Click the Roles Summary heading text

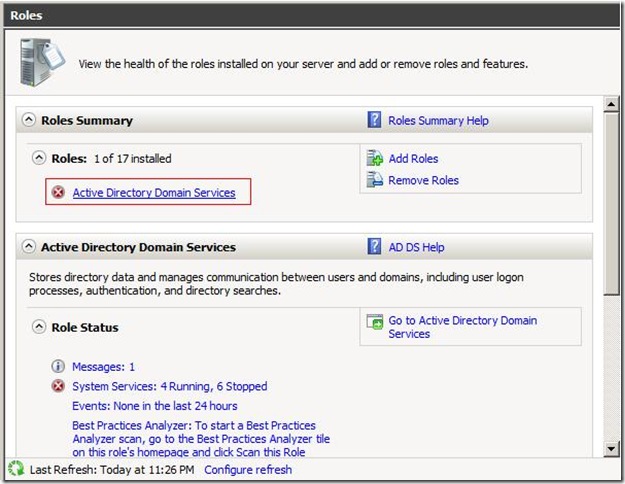pos(87,120)
